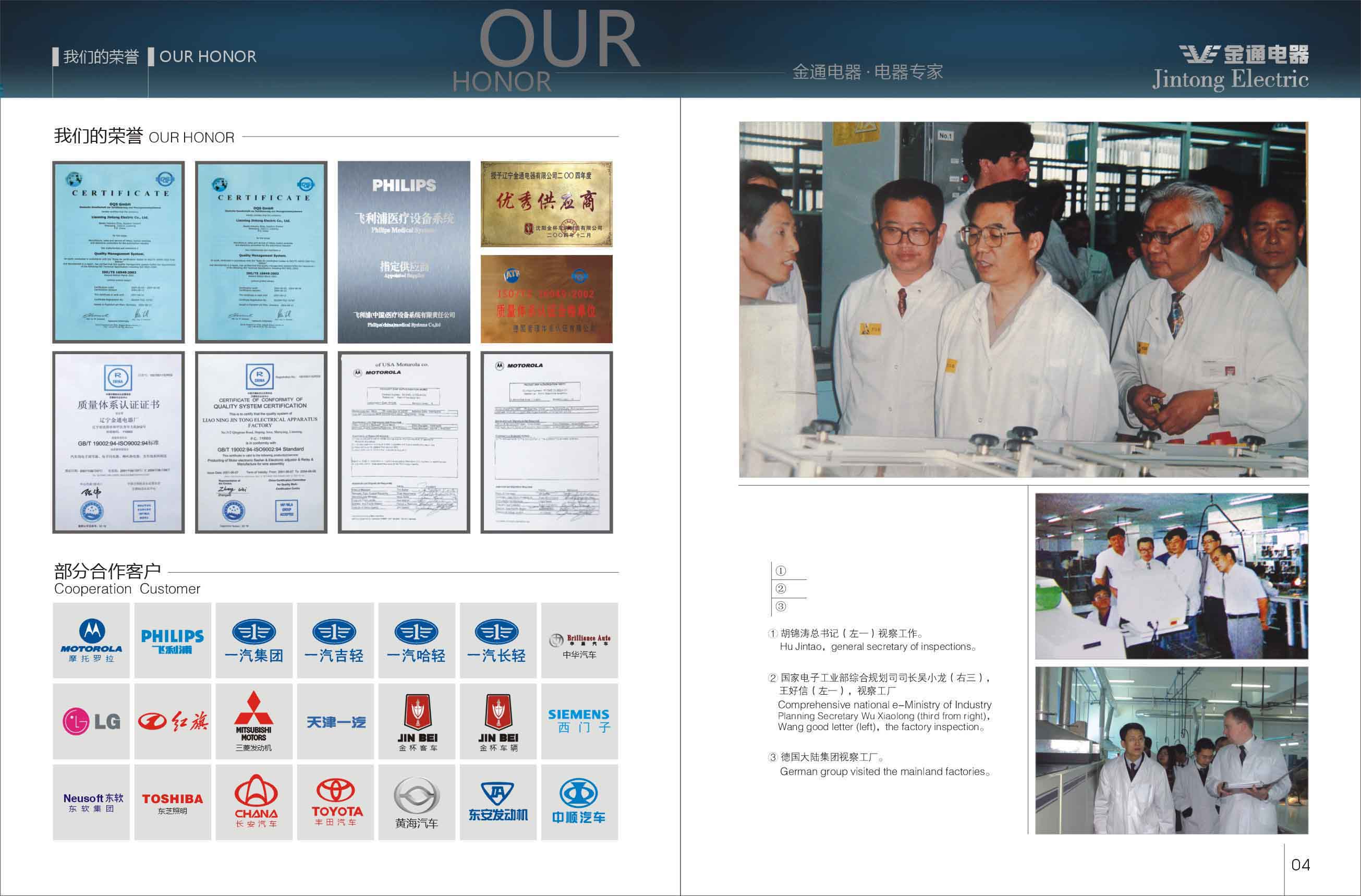1361x896 pixels.
Task: Click the 天津一汽 logo tile
Action: tap(335, 722)
